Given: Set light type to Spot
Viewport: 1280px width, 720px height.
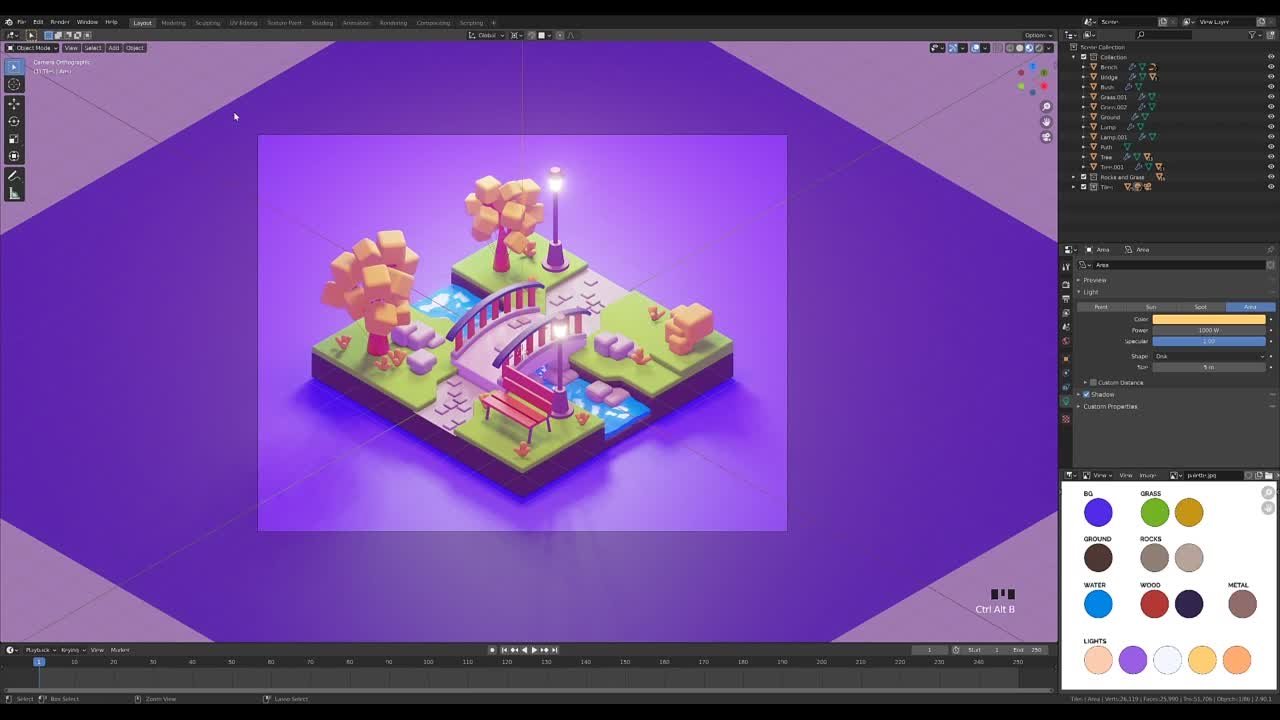Looking at the screenshot, I should pos(1201,307).
